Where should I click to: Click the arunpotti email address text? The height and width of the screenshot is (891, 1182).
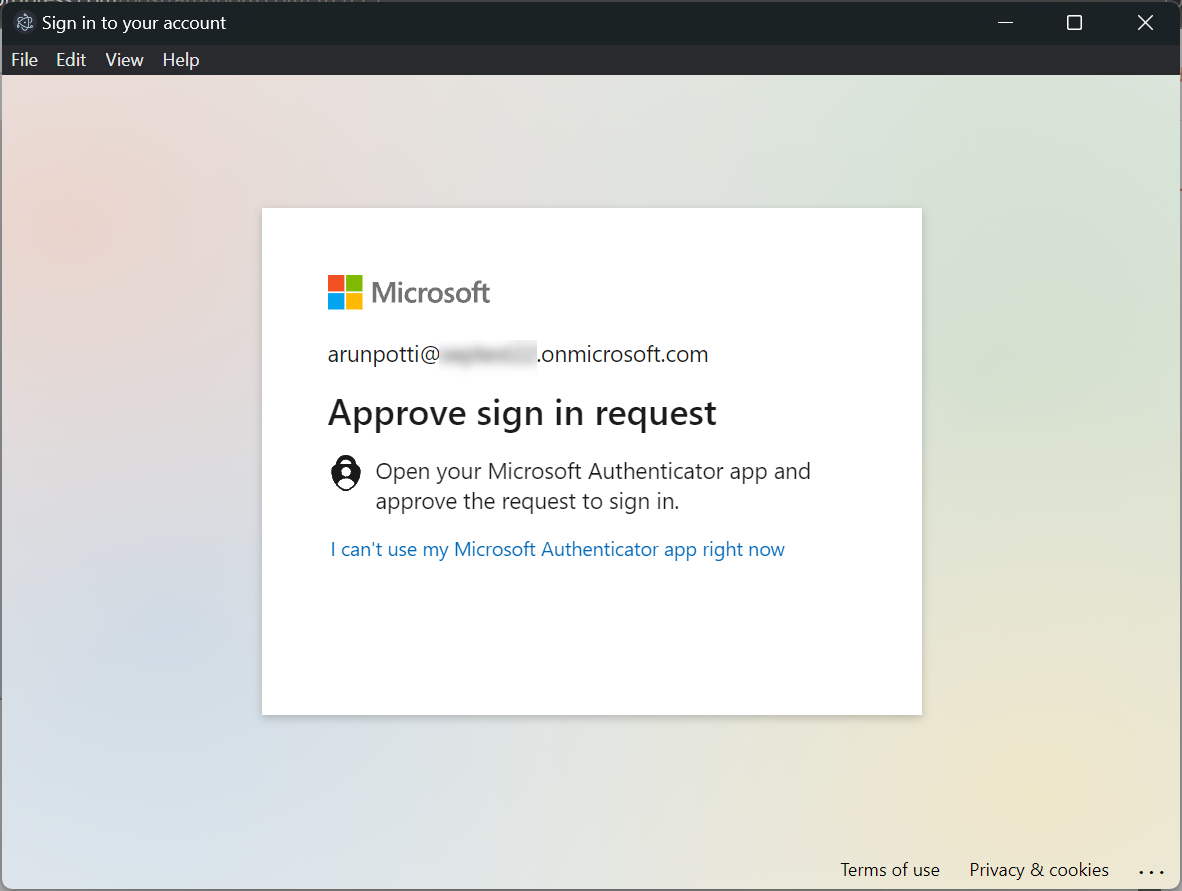point(518,354)
